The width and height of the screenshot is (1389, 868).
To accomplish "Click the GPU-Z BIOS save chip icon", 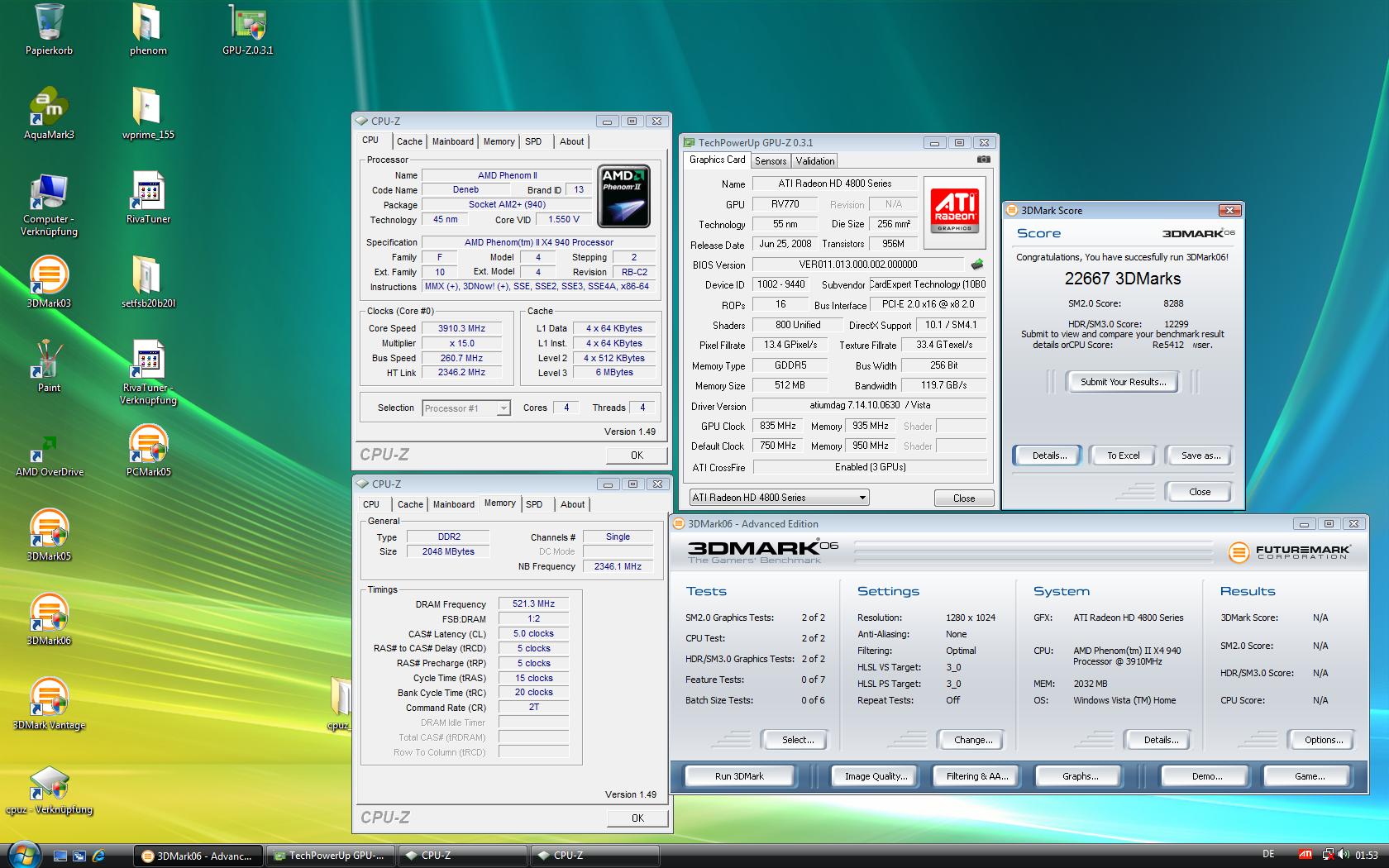I will 977,265.
